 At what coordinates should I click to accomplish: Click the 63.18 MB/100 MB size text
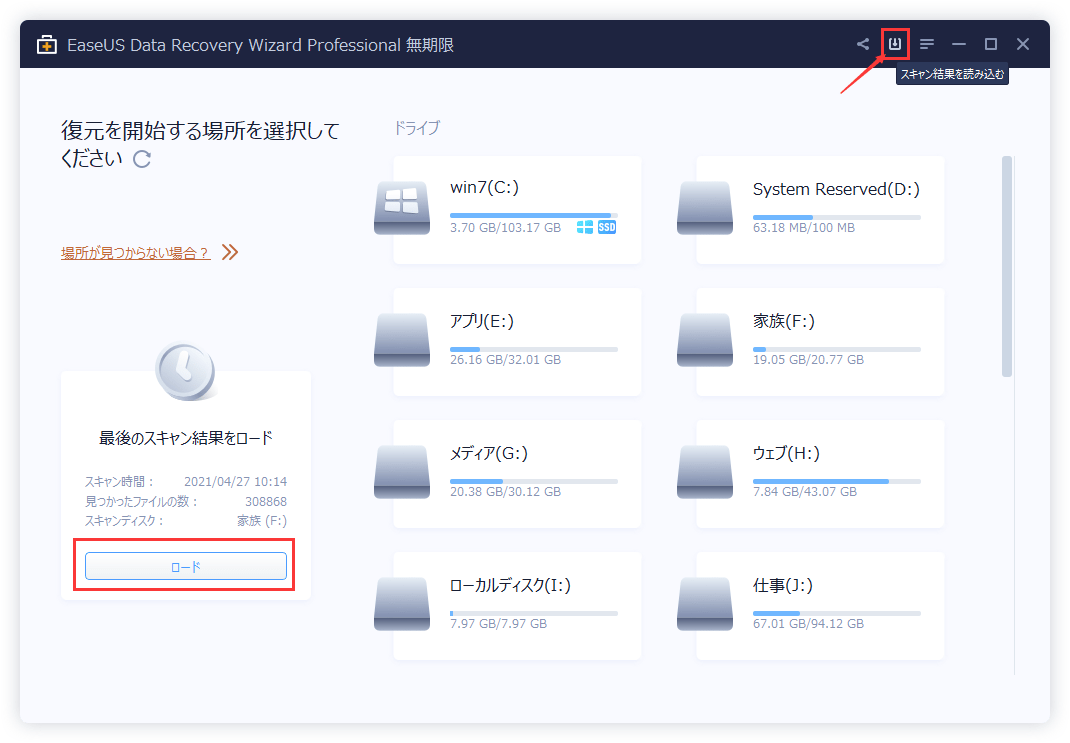point(804,228)
